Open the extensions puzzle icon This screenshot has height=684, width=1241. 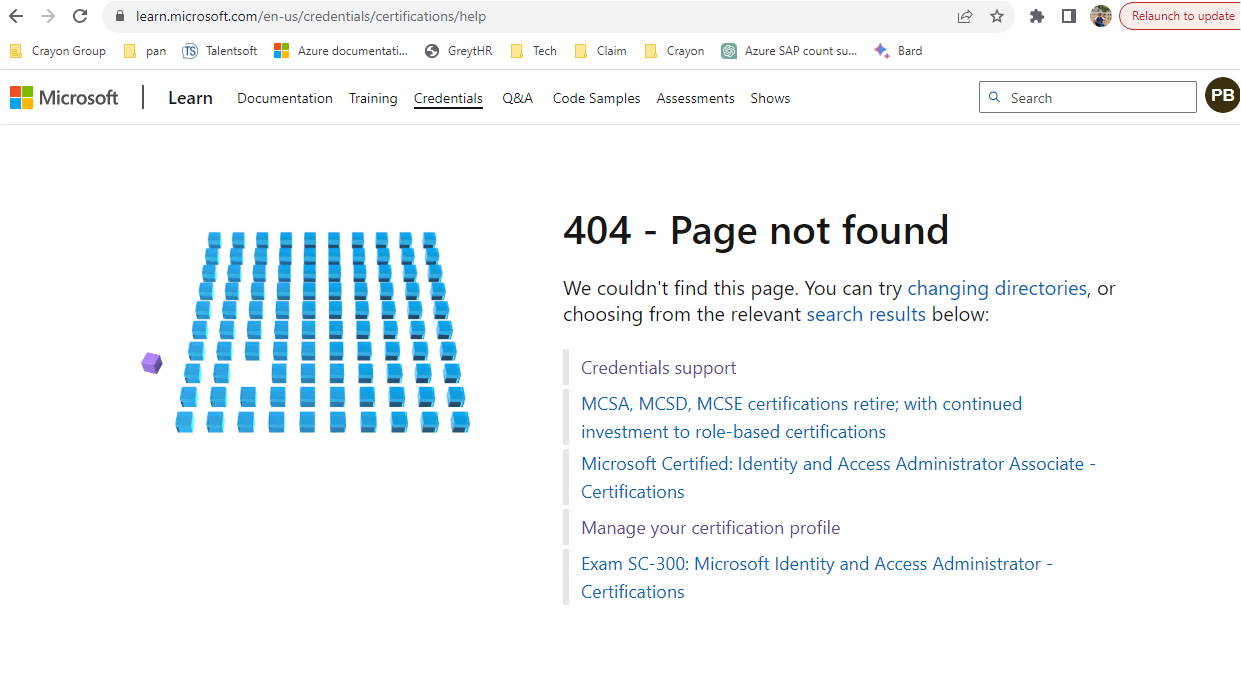click(x=1036, y=16)
